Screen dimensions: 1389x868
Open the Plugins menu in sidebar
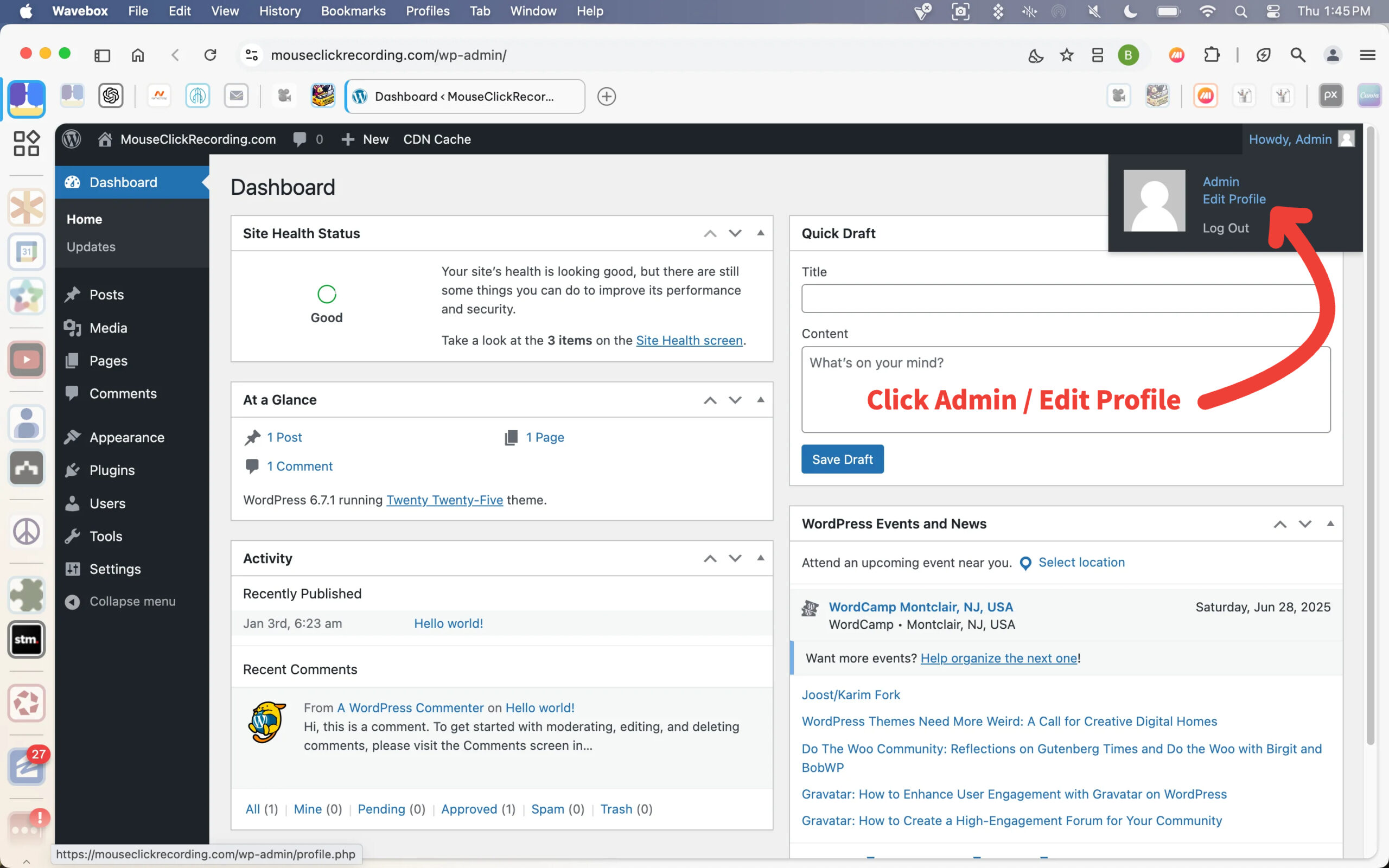point(112,470)
